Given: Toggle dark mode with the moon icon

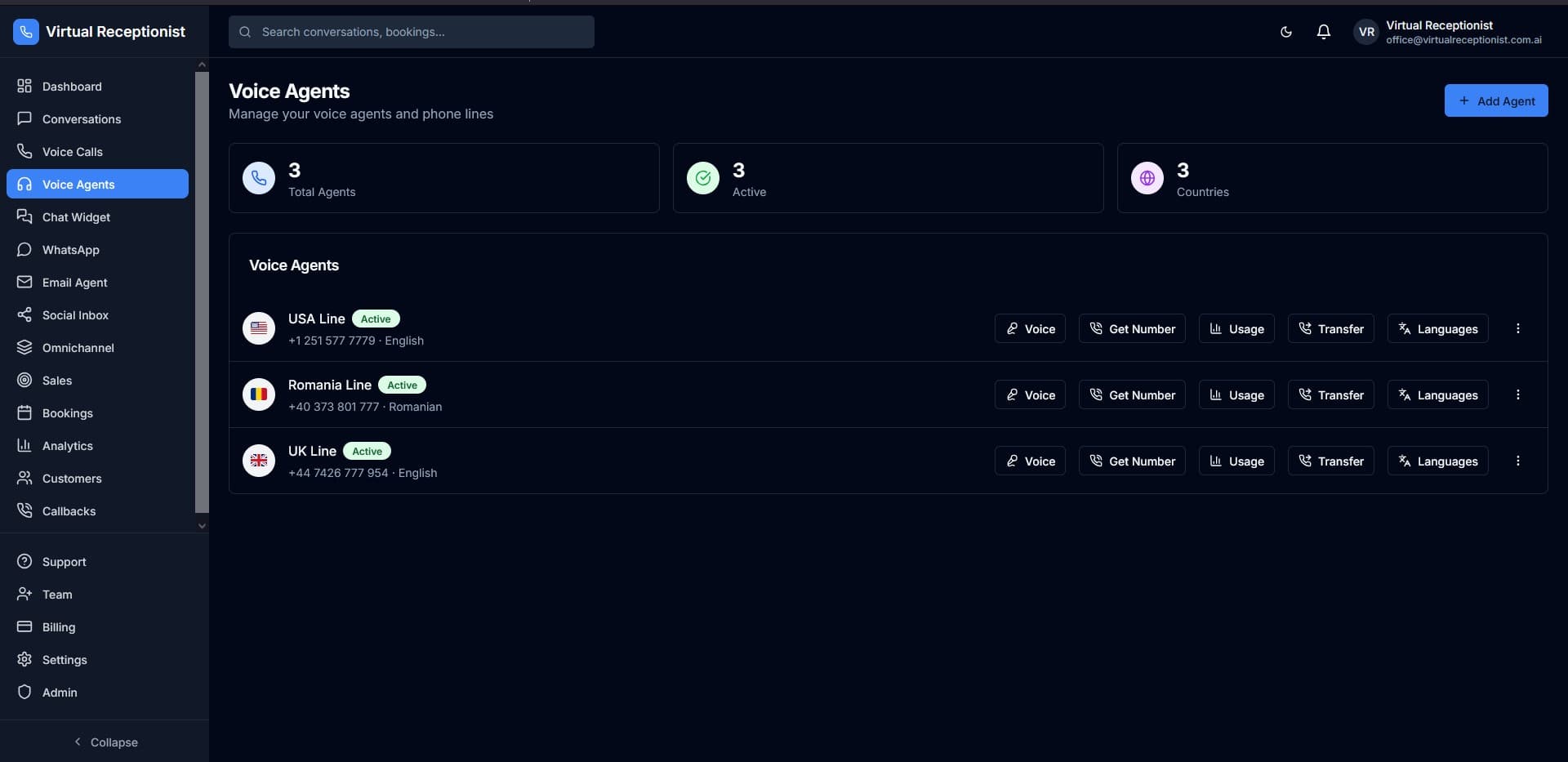Looking at the screenshot, I should coord(1285,32).
